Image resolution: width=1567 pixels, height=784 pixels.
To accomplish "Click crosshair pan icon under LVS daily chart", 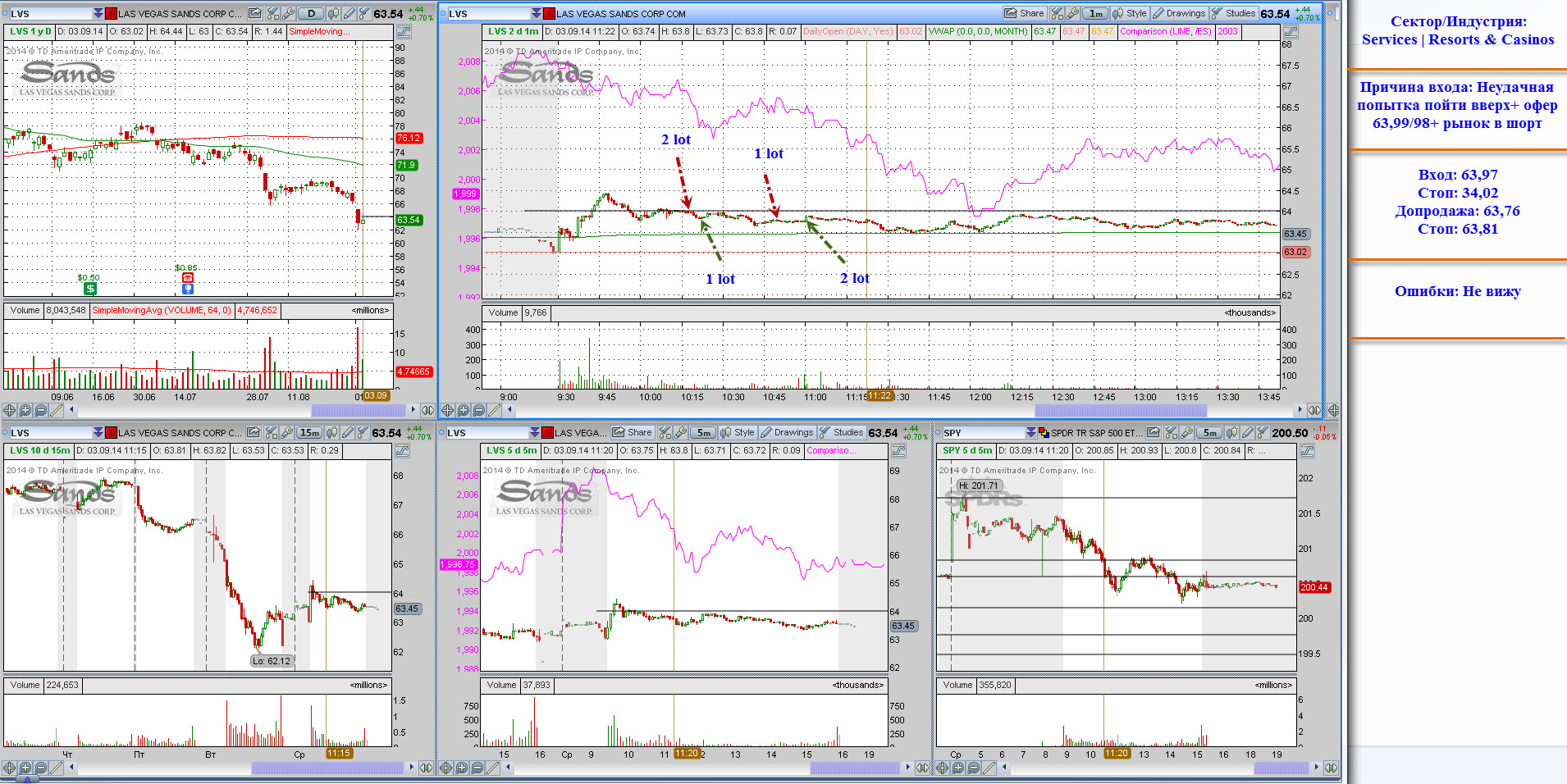I will coord(9,410).
